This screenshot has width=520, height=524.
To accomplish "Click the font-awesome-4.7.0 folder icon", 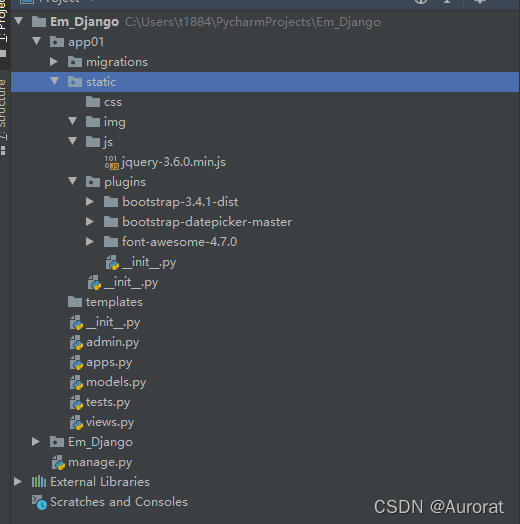I will click(111, 242).
